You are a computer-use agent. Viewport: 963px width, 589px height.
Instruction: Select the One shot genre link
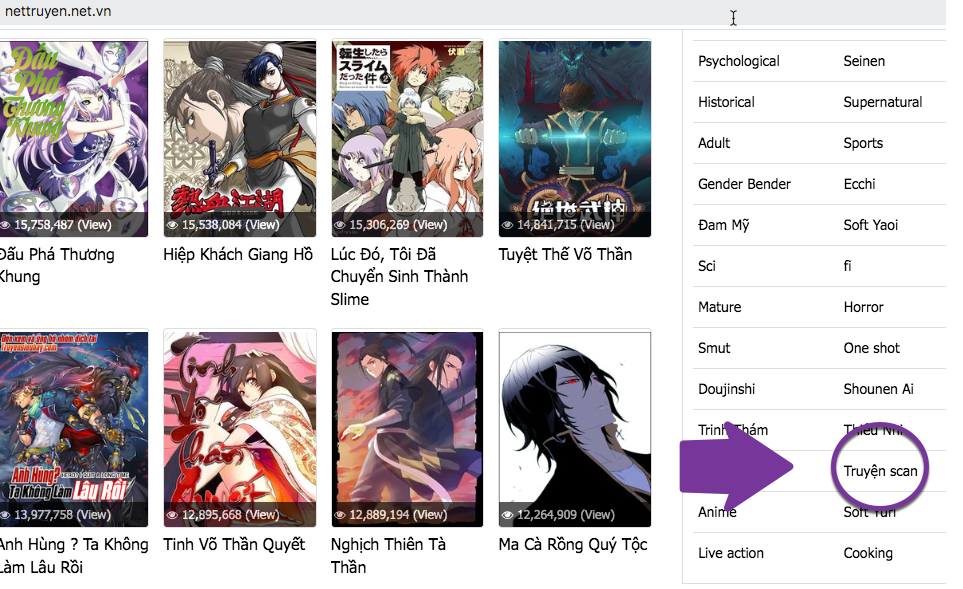[x=871, y=348]
